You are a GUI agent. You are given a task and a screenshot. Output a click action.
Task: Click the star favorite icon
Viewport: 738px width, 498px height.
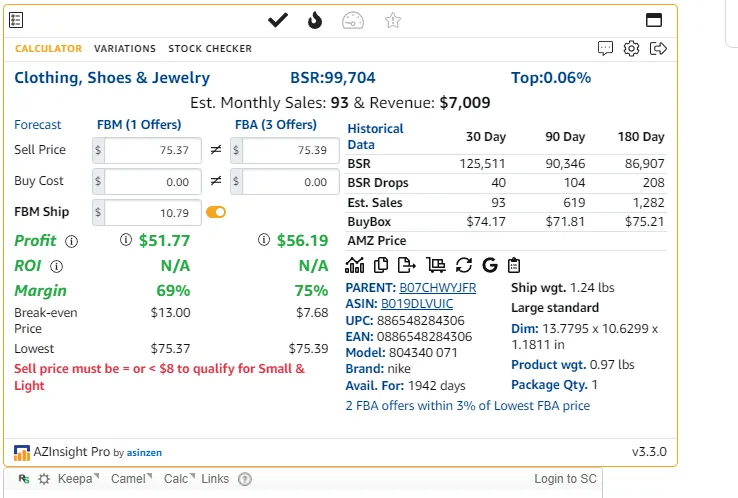tap(393, 20)
